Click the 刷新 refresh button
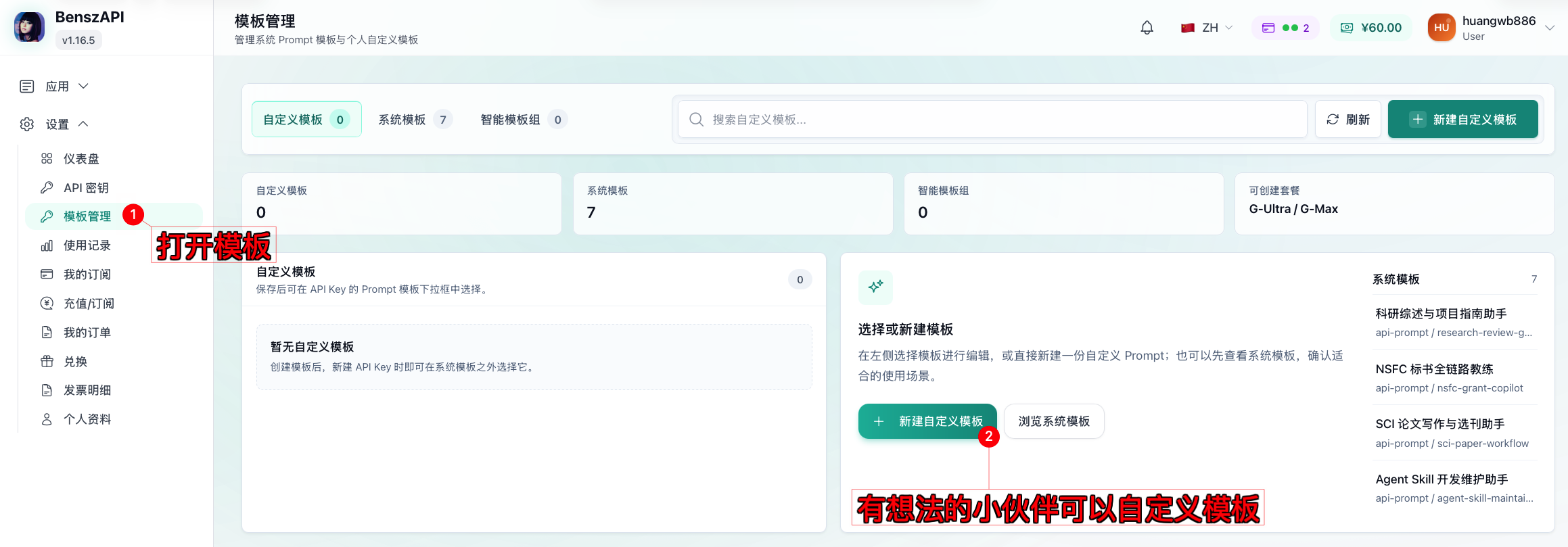This screenshot has width=1568, height=547. [1347, 120]
